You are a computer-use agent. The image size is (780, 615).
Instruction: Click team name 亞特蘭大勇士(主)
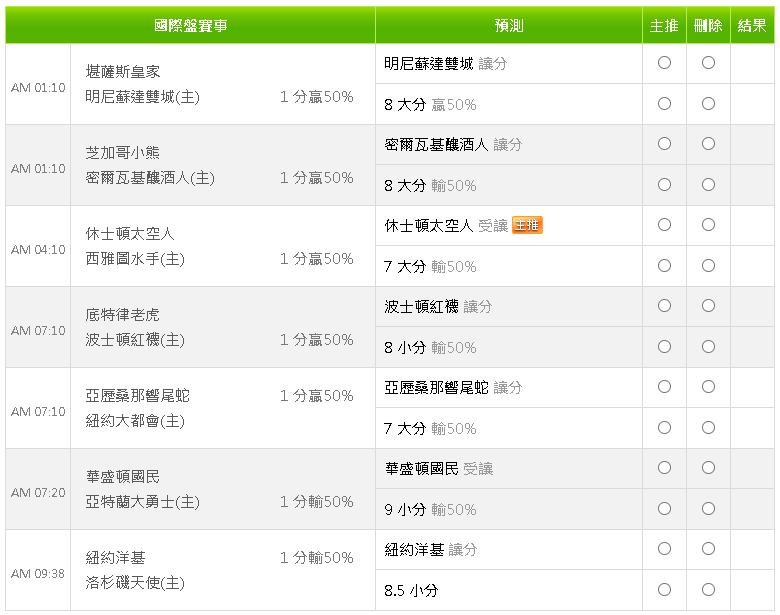click(x=142, y=502)
